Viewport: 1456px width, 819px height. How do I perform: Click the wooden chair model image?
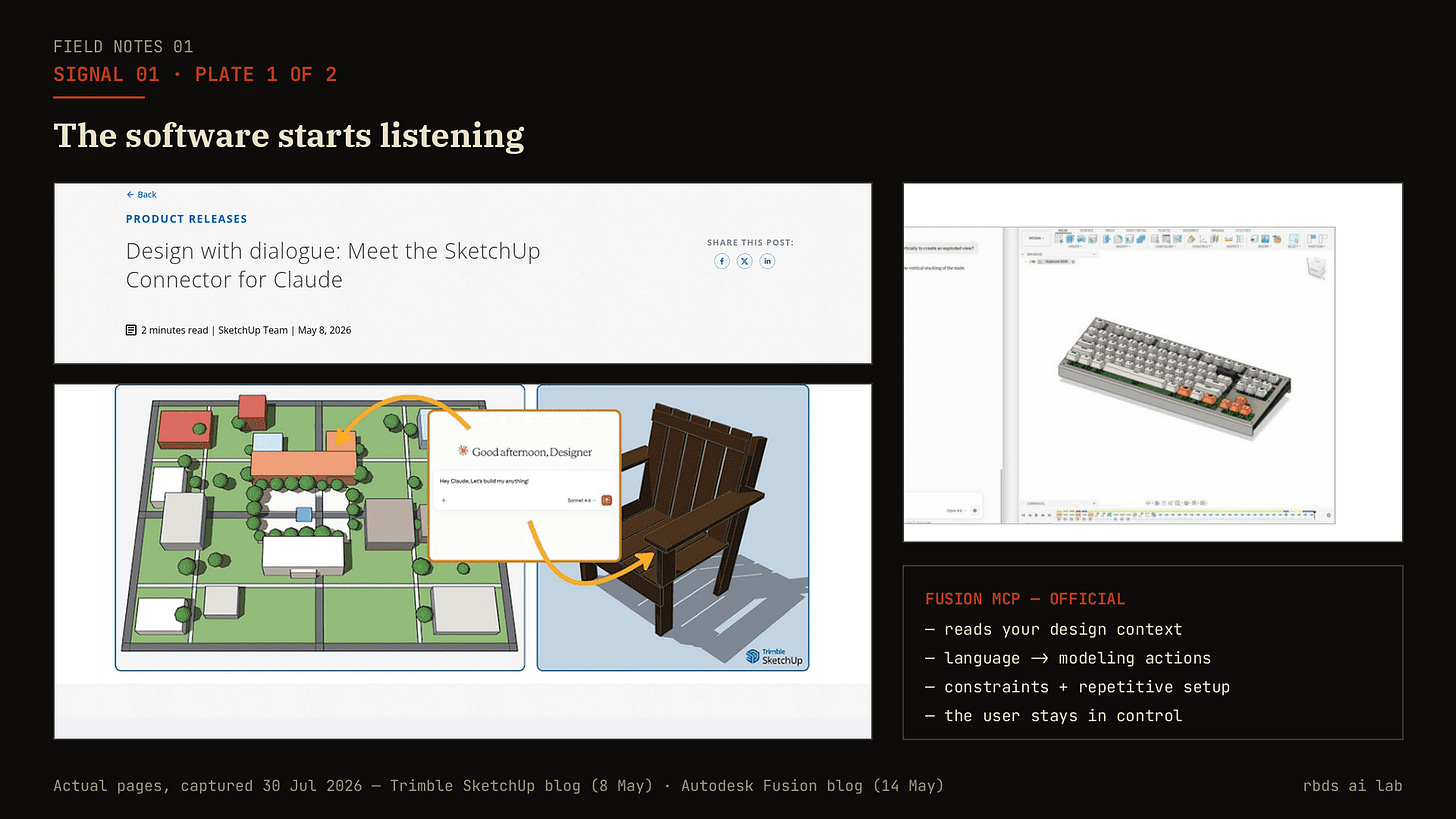click(673, 527)
